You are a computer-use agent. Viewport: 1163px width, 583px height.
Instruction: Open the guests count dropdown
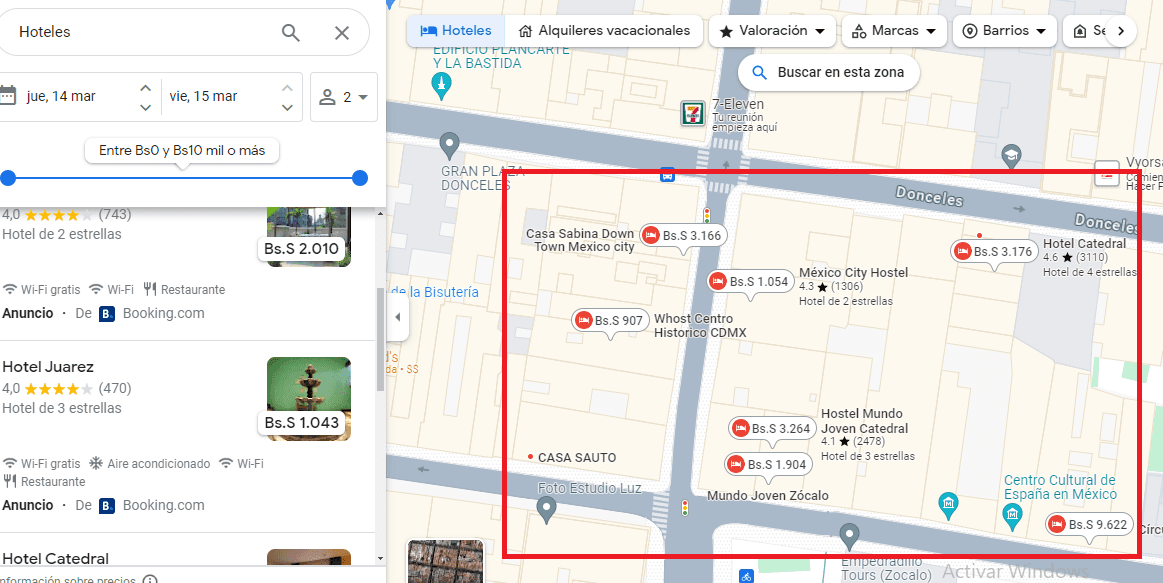pyautogui.click(x=343, y=97)
